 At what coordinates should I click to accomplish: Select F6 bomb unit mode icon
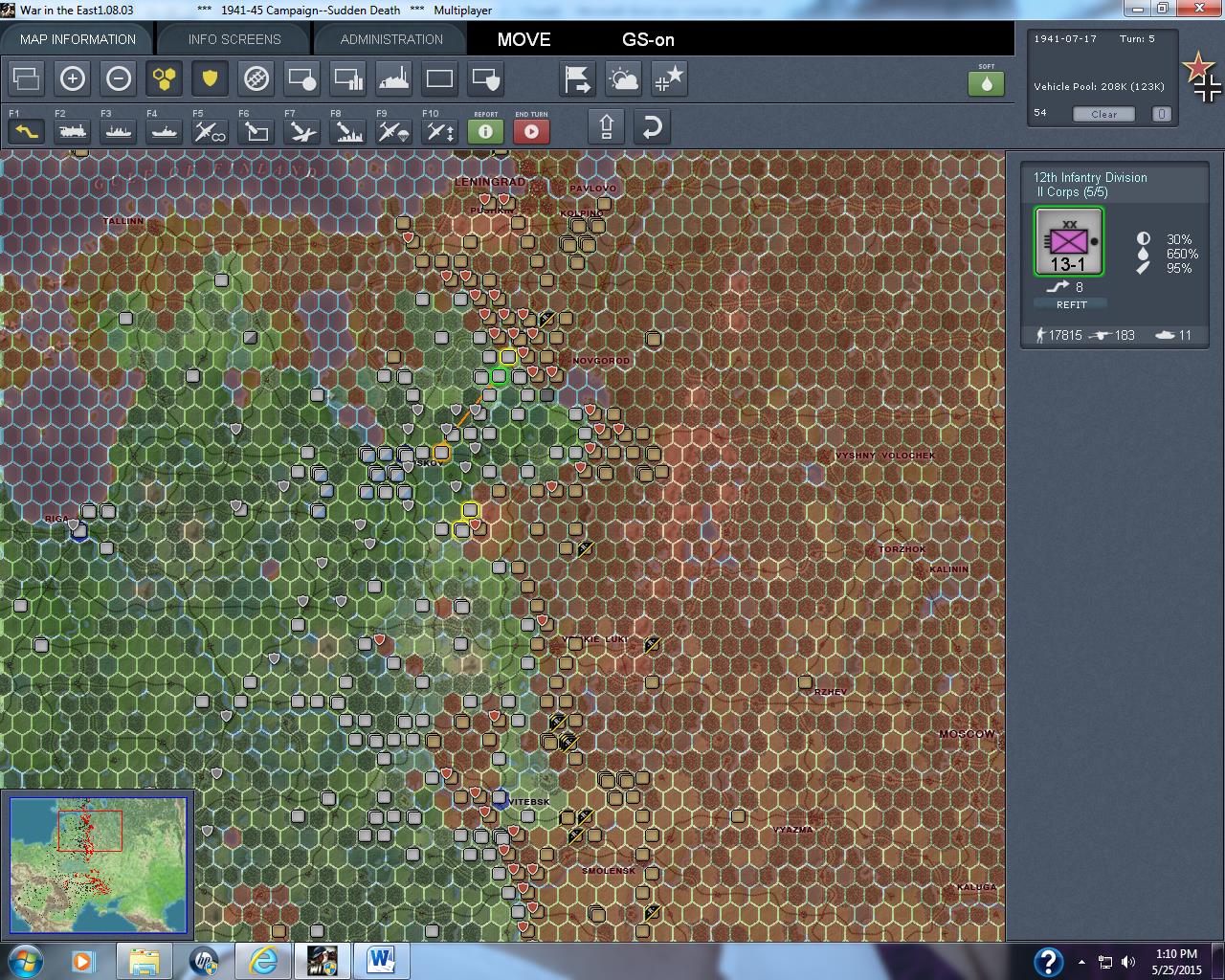256,130
